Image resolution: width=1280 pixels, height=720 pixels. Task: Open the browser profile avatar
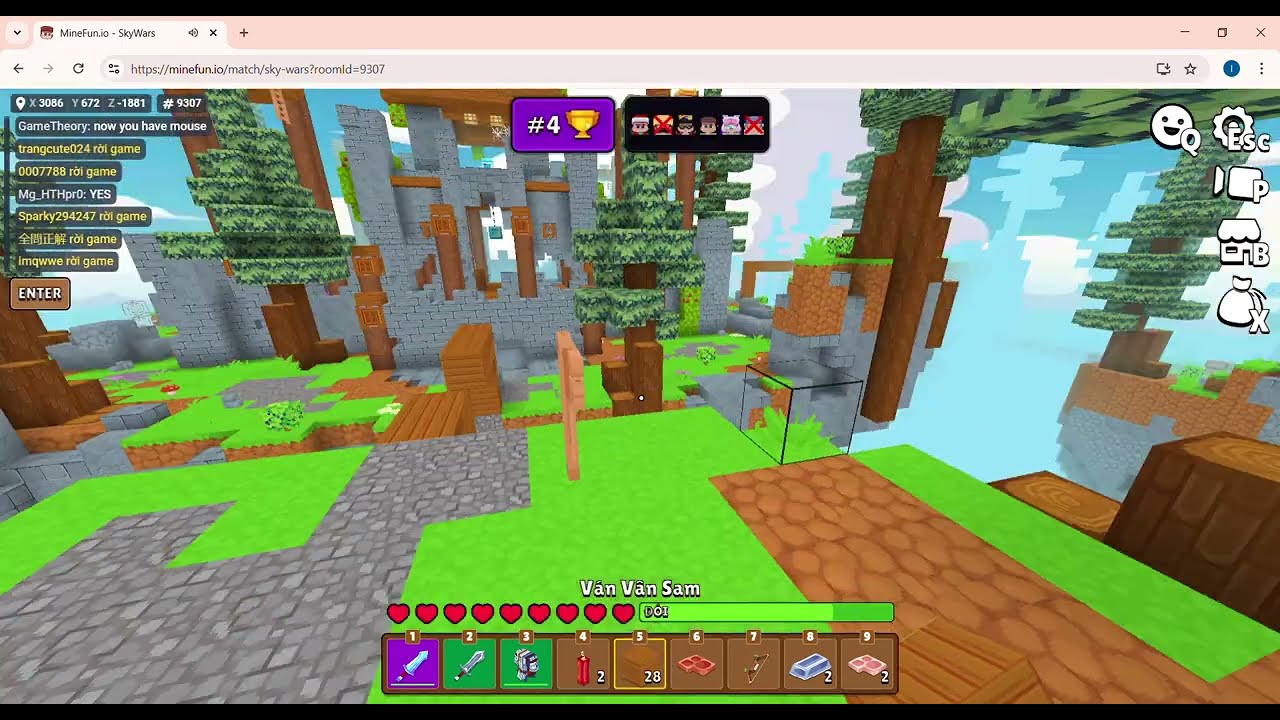(x=1231, y=69)
